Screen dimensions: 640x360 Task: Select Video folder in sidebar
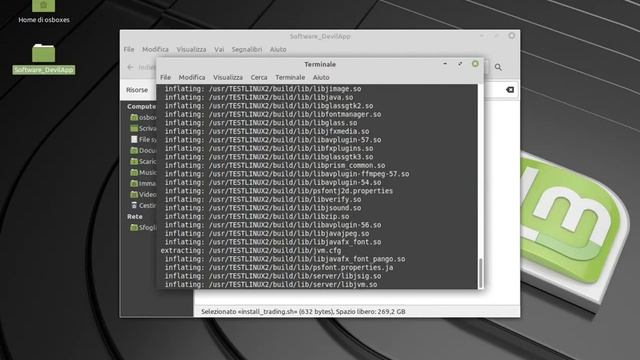click(143, 194)
